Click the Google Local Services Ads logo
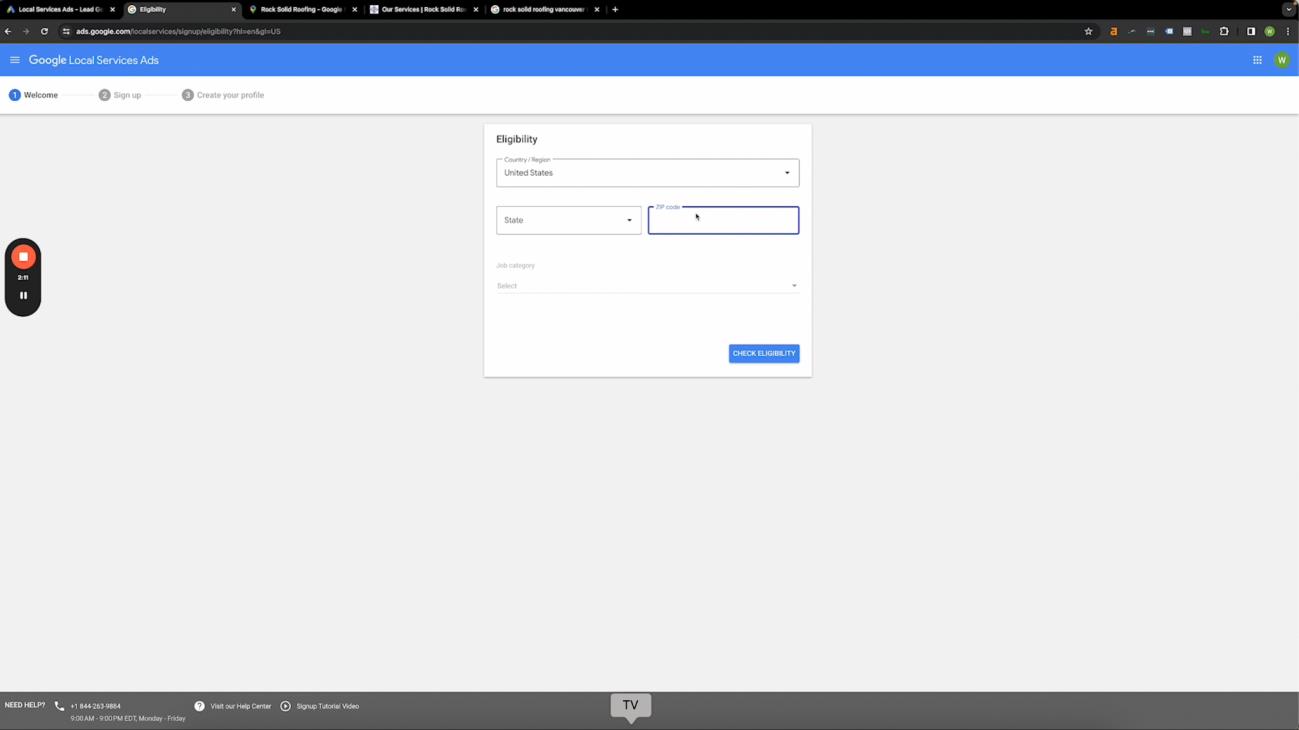The image size is (1299, 730). tap(94, 60)
